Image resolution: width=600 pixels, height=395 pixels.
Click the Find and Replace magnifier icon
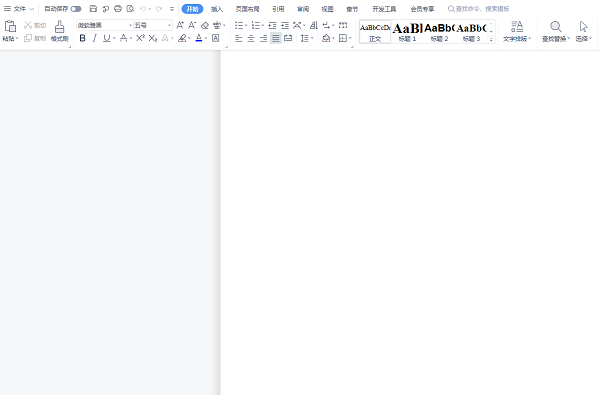coord(556,26)
